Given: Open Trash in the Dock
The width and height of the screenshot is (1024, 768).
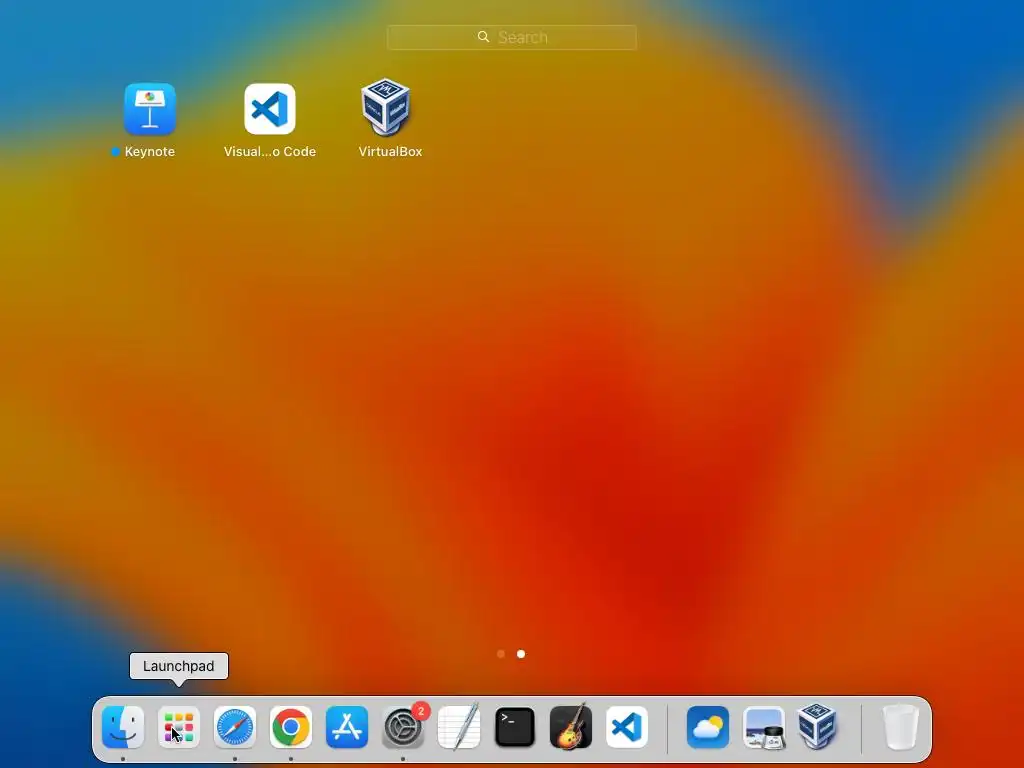Looking at the screenshot, I should tap(901, 727).
